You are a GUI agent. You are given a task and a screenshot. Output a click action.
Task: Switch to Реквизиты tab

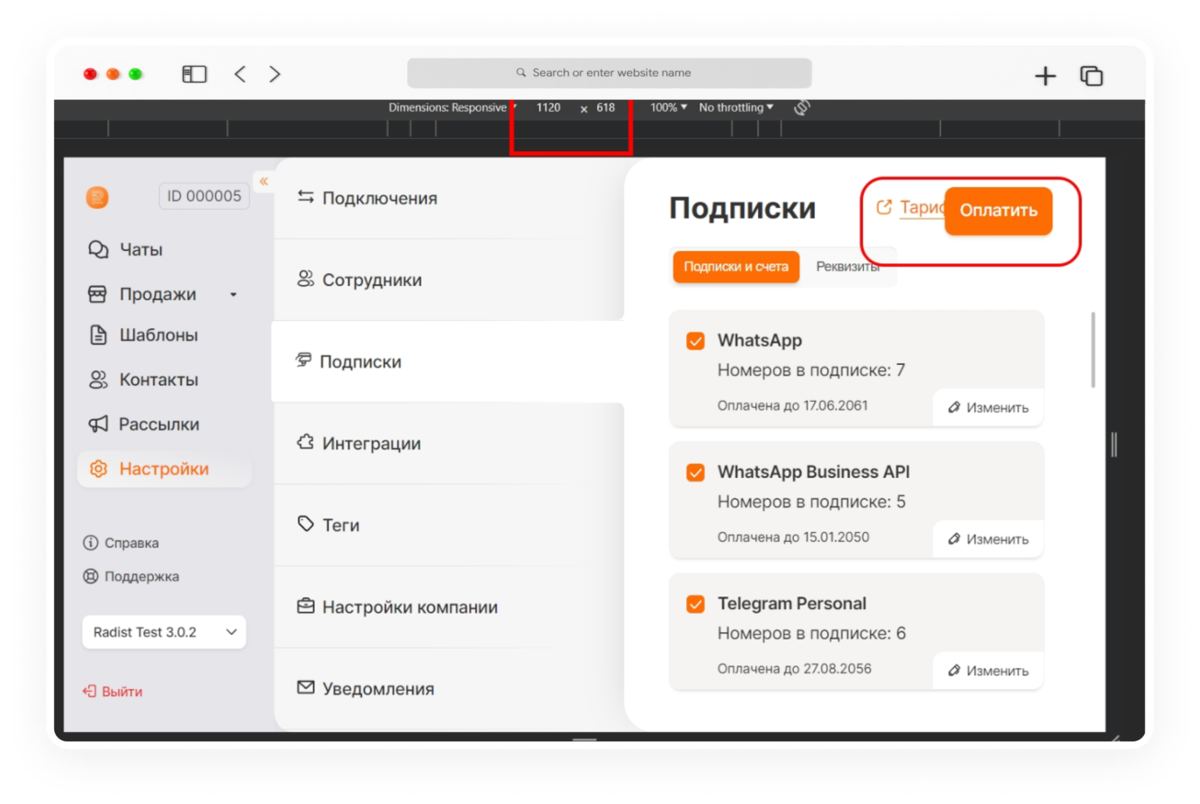(848, 267)
